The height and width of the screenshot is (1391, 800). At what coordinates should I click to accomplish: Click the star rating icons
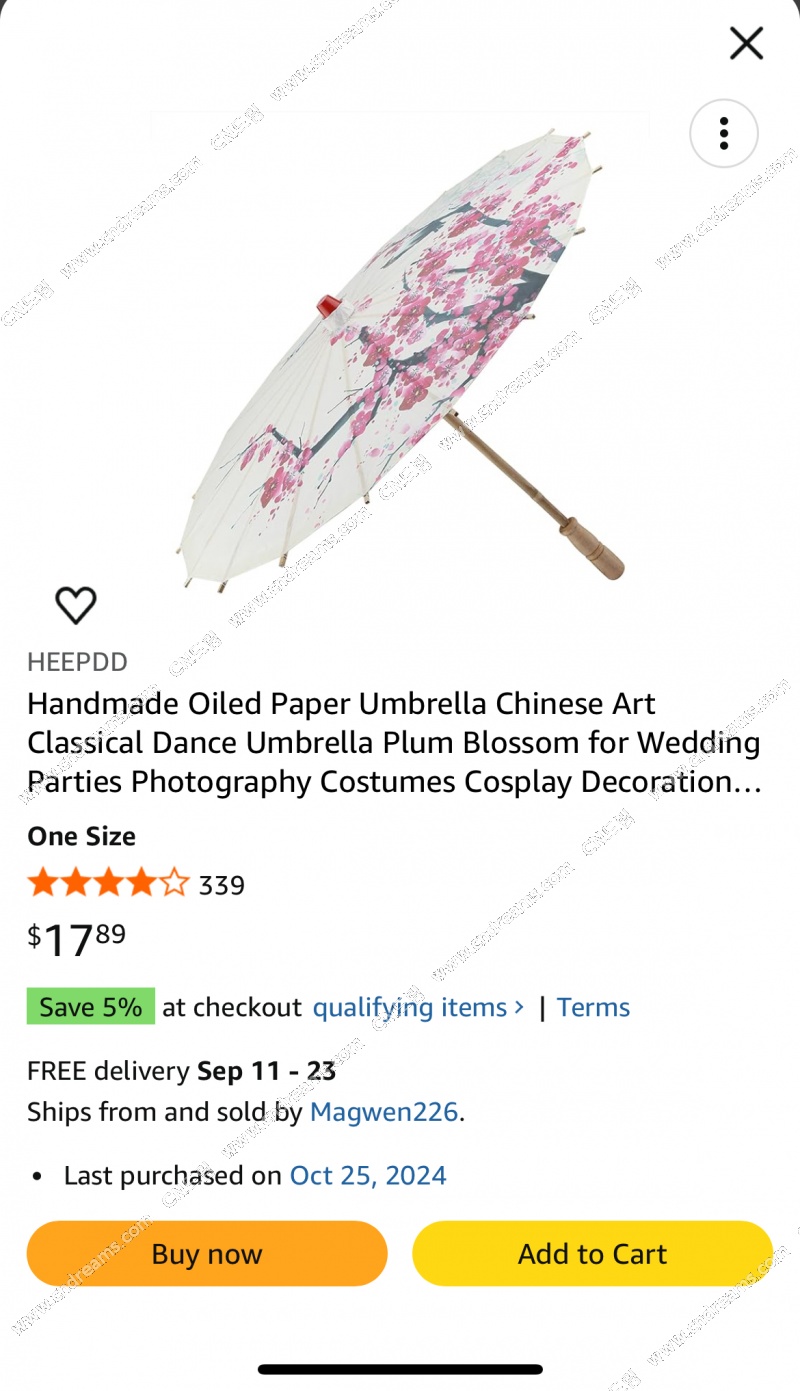coord(108,883)
